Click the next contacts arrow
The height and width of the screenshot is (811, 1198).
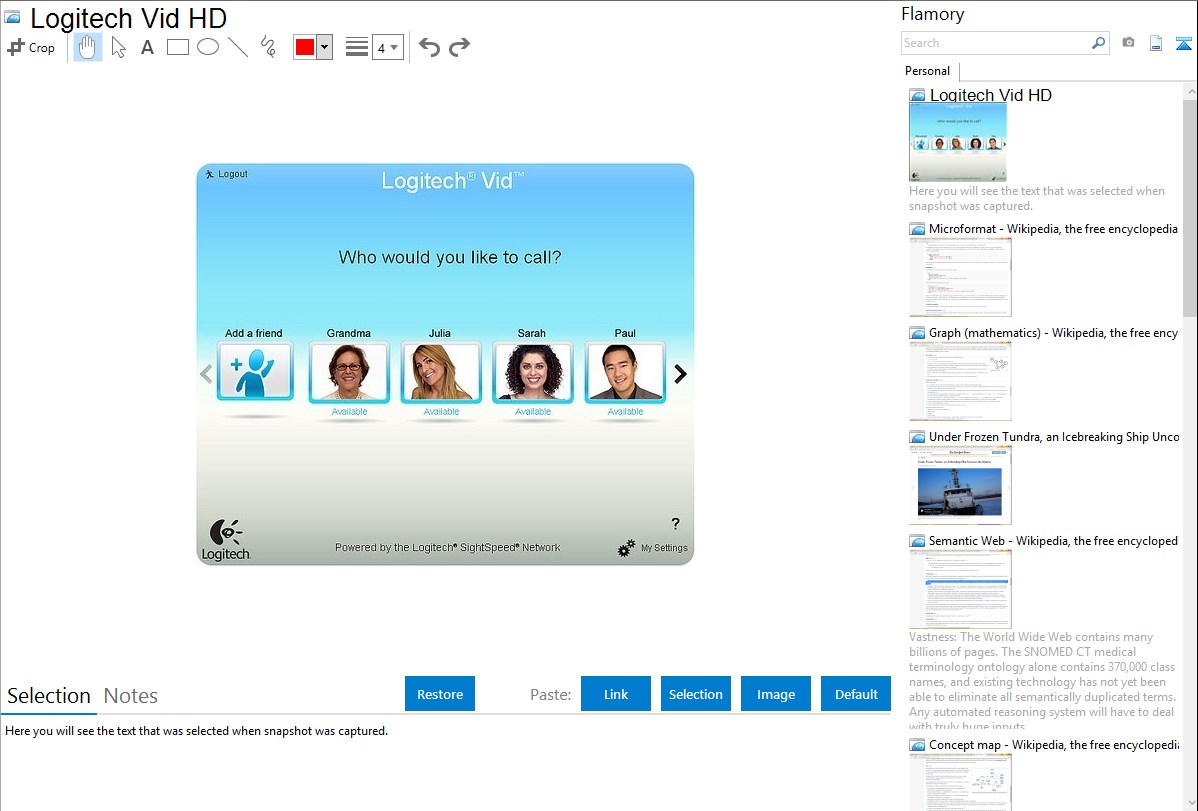(680, 374)
